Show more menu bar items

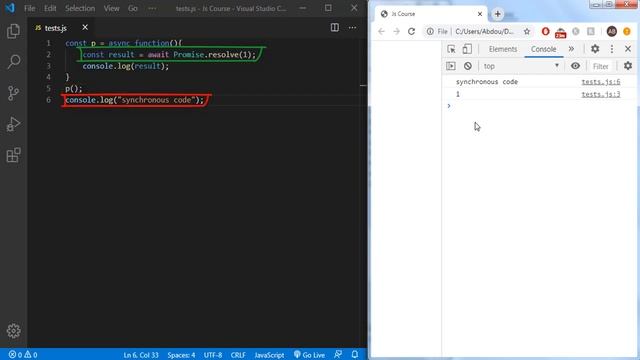pos(152,8)
